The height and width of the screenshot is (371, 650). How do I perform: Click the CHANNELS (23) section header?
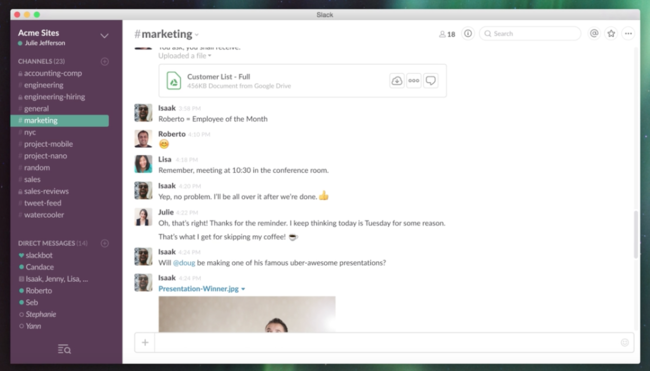(41, 61)
